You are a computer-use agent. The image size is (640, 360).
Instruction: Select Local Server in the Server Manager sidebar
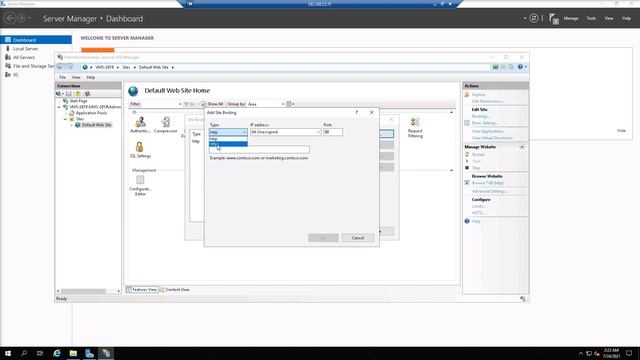click(x=25, y=49)
